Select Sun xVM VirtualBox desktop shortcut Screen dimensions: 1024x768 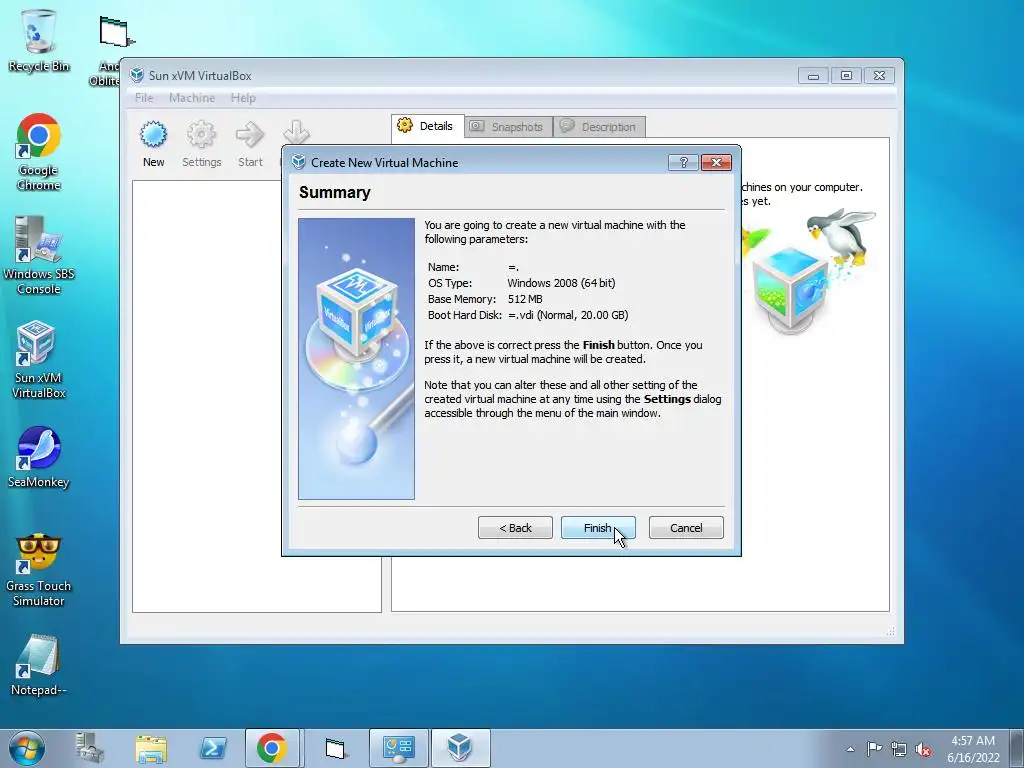click(39, 359)
